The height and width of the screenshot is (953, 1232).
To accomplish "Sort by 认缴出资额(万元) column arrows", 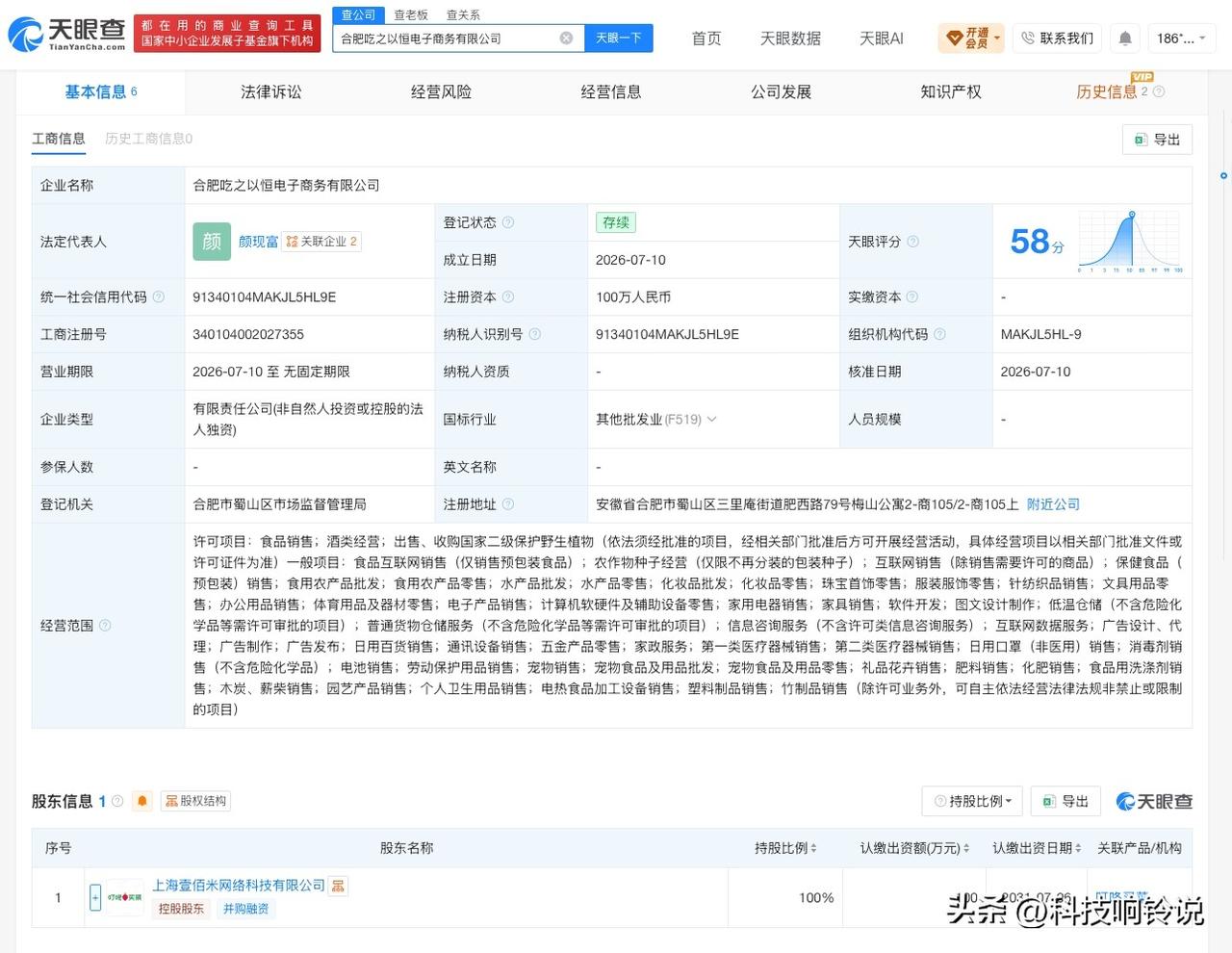I will pos(966,848).
